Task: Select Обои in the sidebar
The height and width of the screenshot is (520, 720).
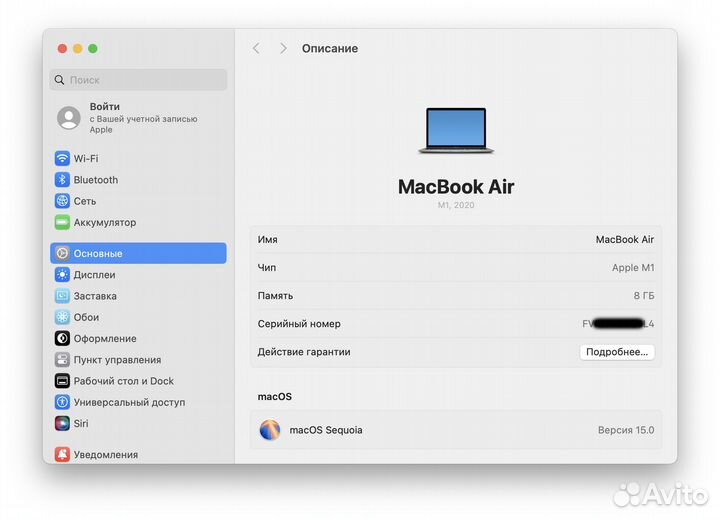Action: (x=138, y=317)
